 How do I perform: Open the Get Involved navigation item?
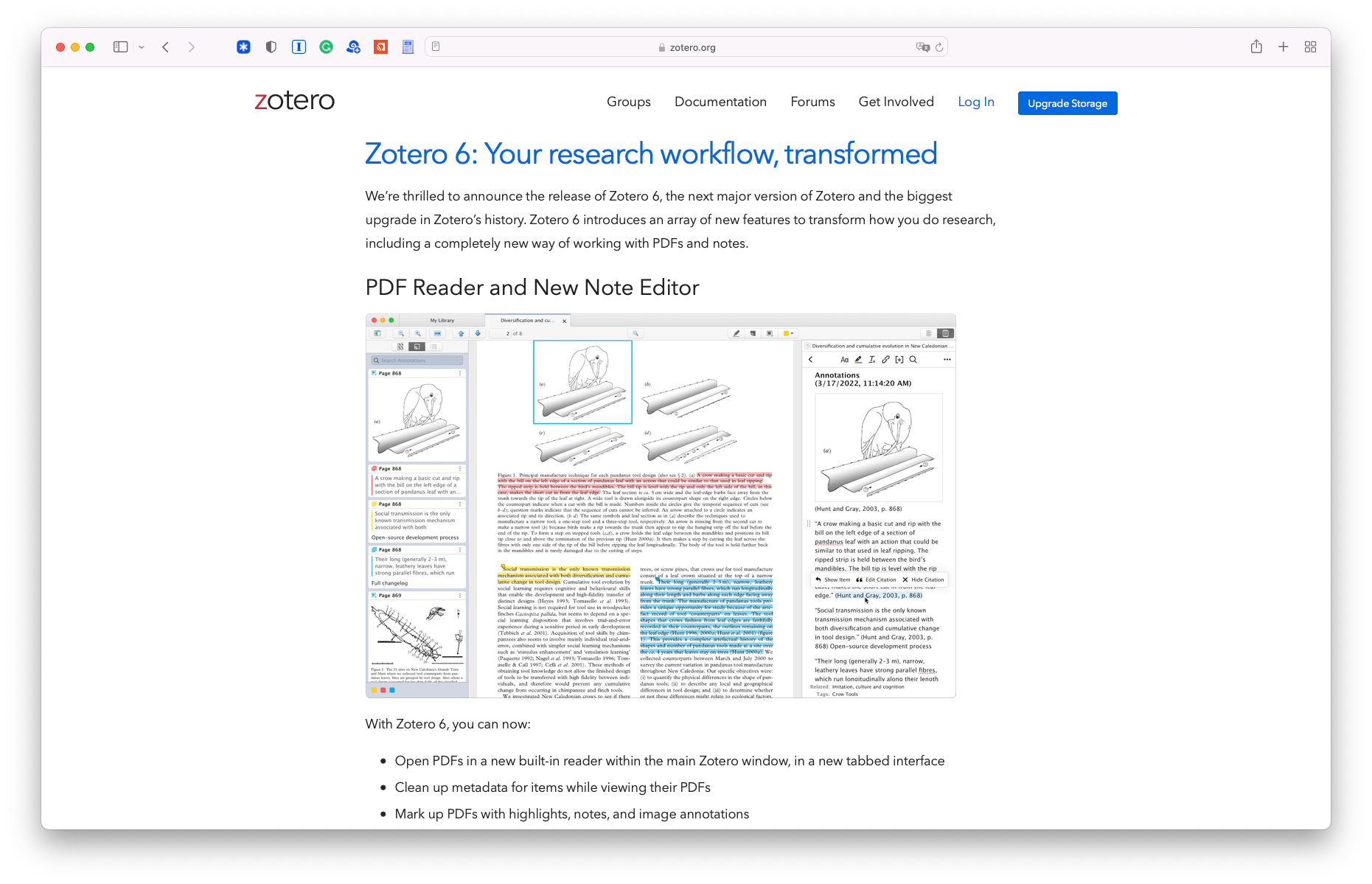click(x=896, y=102)
